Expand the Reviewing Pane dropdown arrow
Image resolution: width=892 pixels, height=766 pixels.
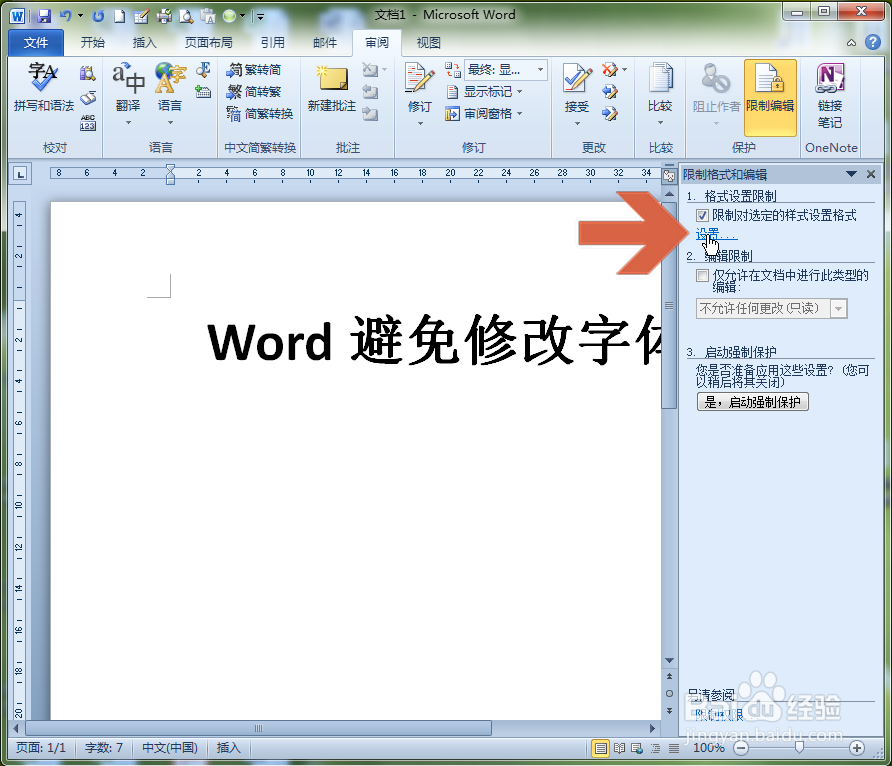pyautogui.click(x=519, y=114)
